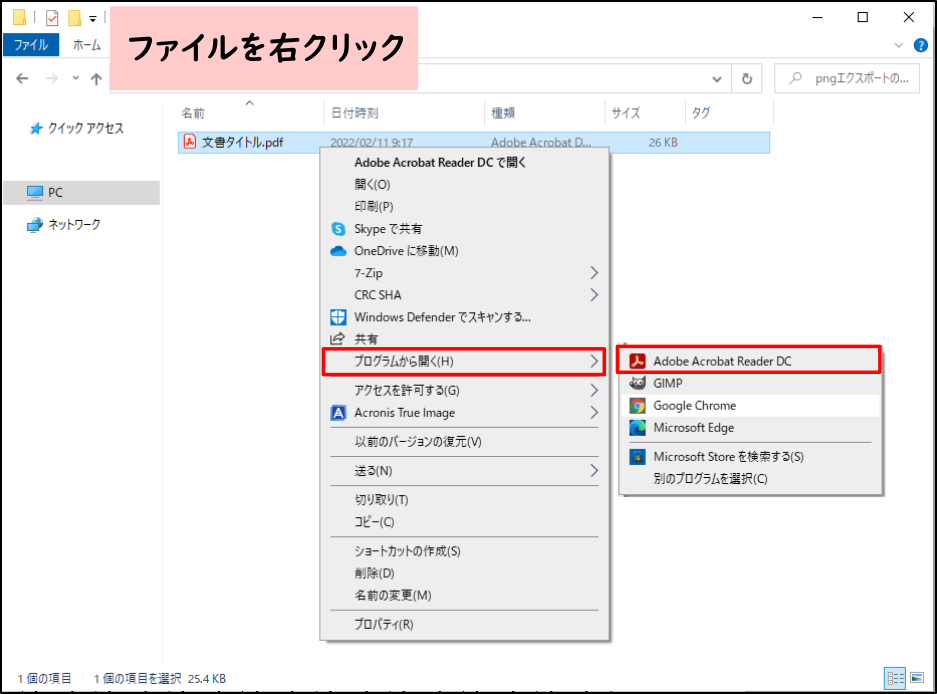Open quick access toolbar customize dropdown
The width and height of the screenshot is (937, 694).
coord(93,19)
